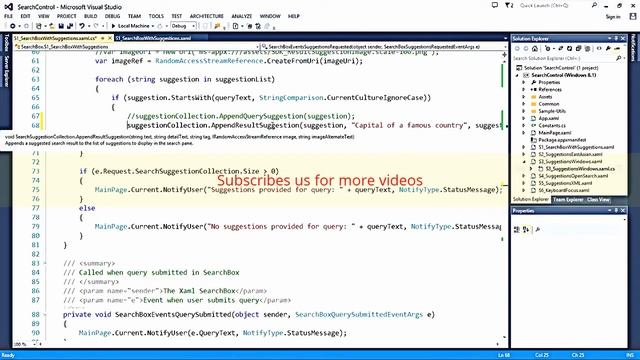640x360 pixels.
Task: Switch to the Team Explorer tab
Action: point(568,200)
